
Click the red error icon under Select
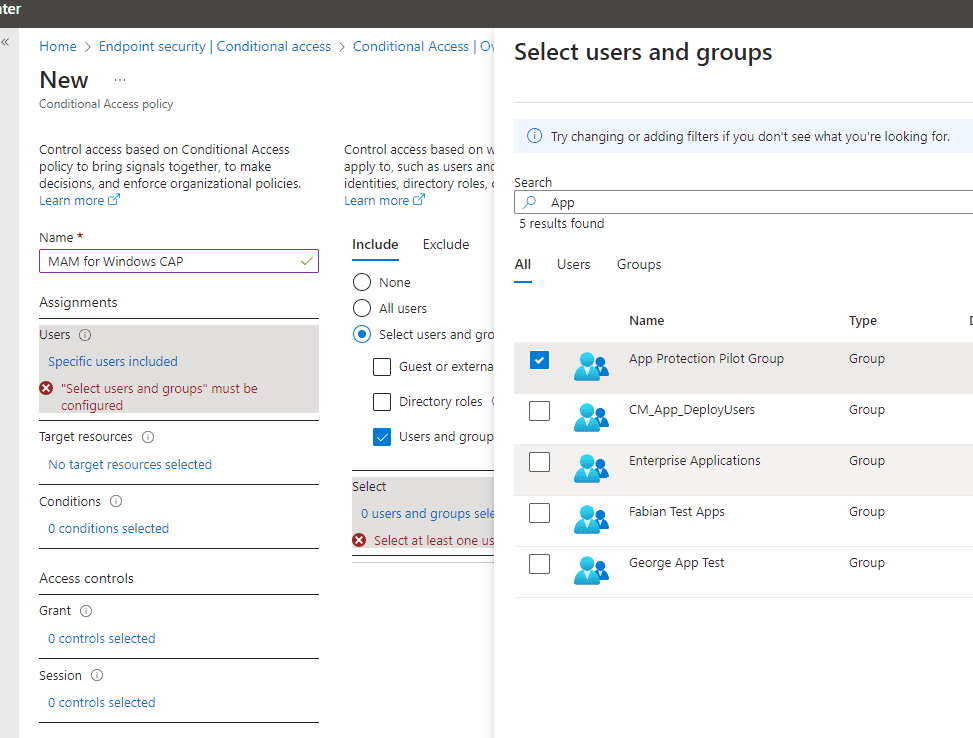[x=361, y=540]
